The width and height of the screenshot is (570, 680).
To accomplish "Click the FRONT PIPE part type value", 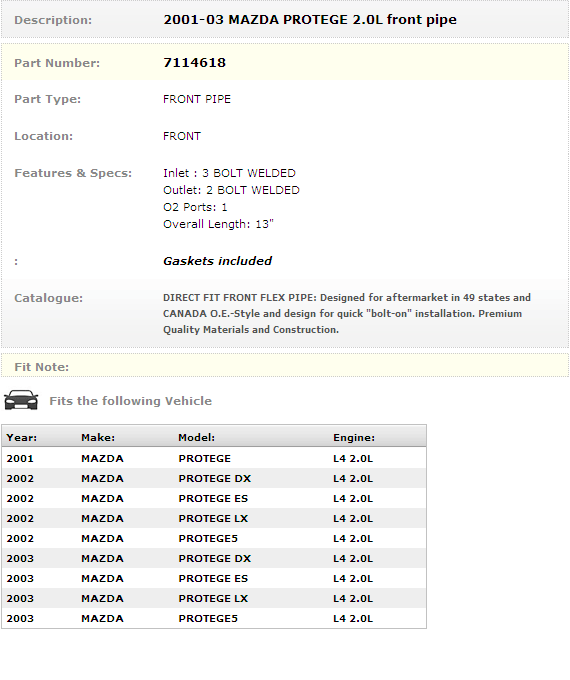I will 197,99.
